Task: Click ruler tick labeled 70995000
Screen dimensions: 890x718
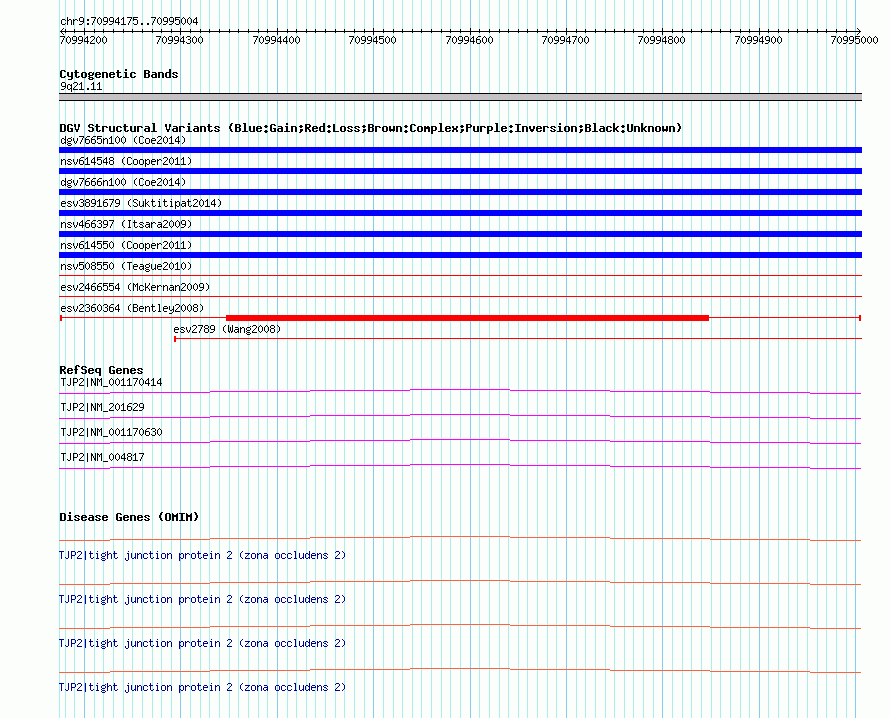Action: point(854,40)
